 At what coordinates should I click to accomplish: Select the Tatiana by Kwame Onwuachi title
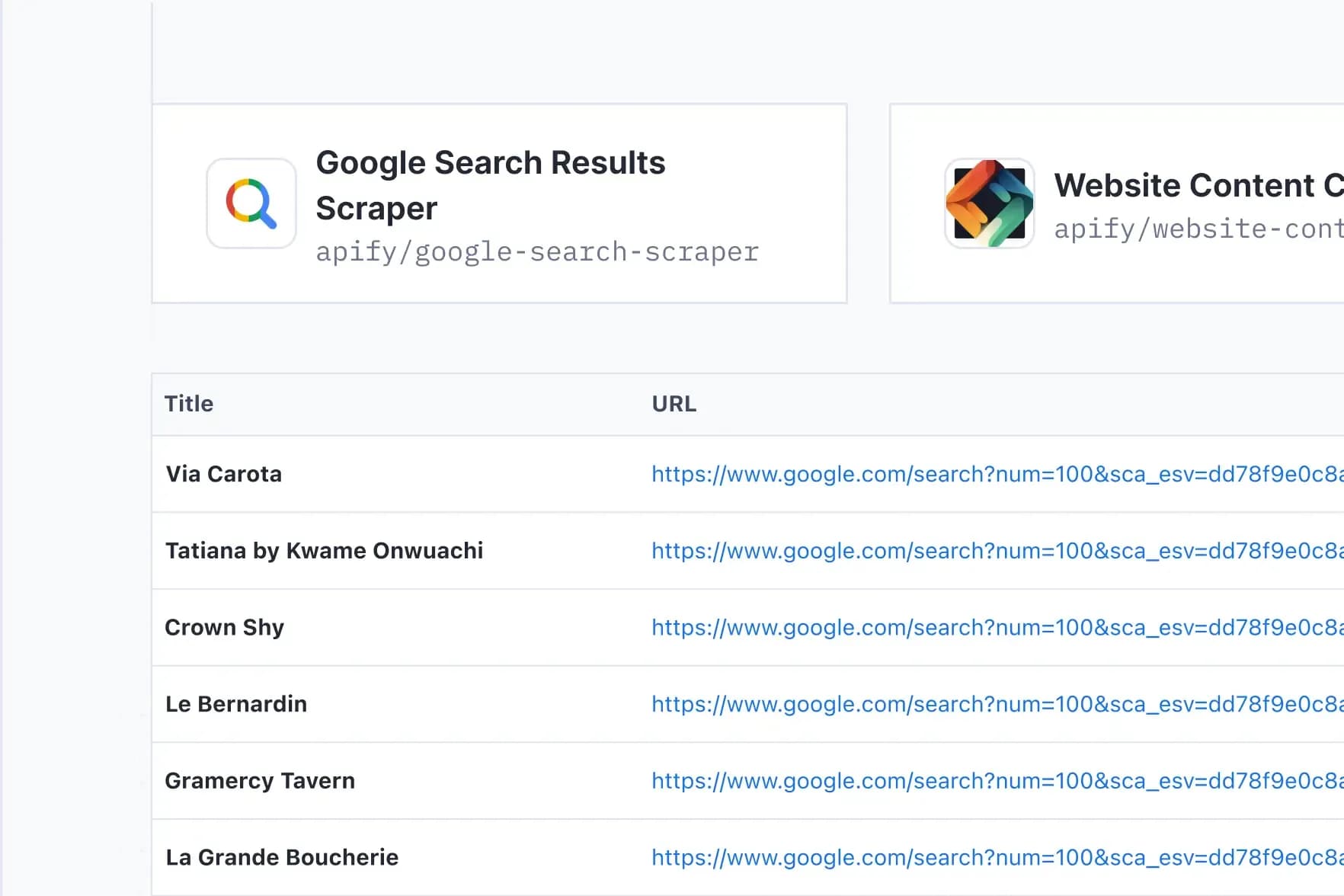[x=324, y=551]
